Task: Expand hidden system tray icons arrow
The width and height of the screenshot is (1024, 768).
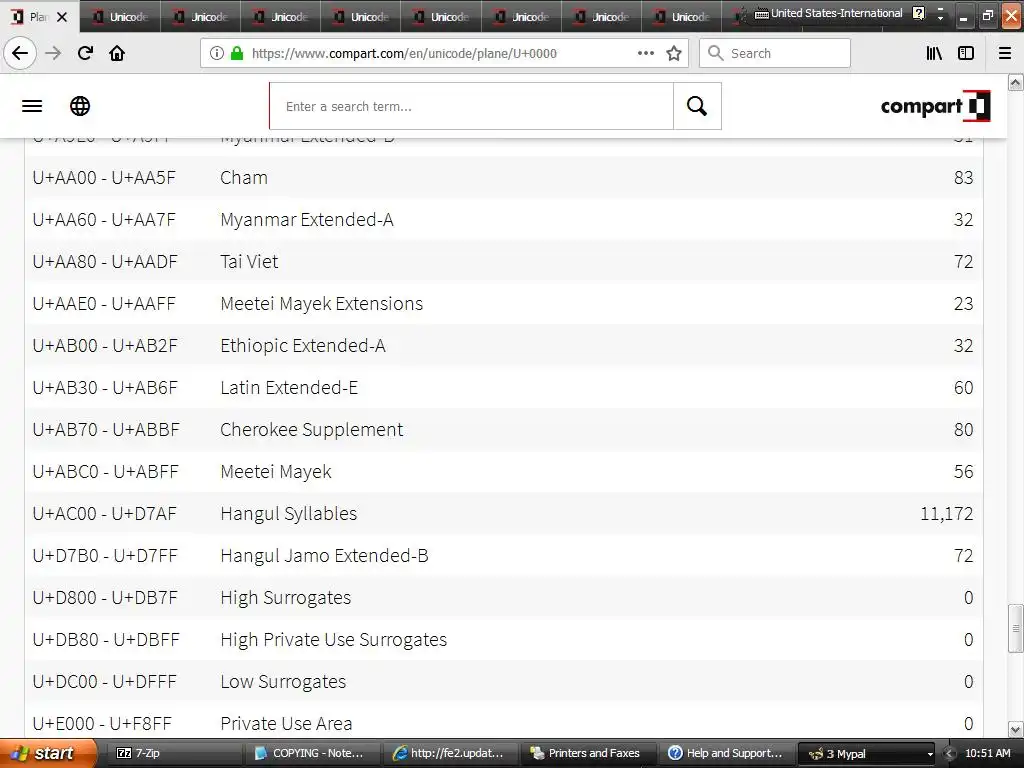Action: click(949, 754)
